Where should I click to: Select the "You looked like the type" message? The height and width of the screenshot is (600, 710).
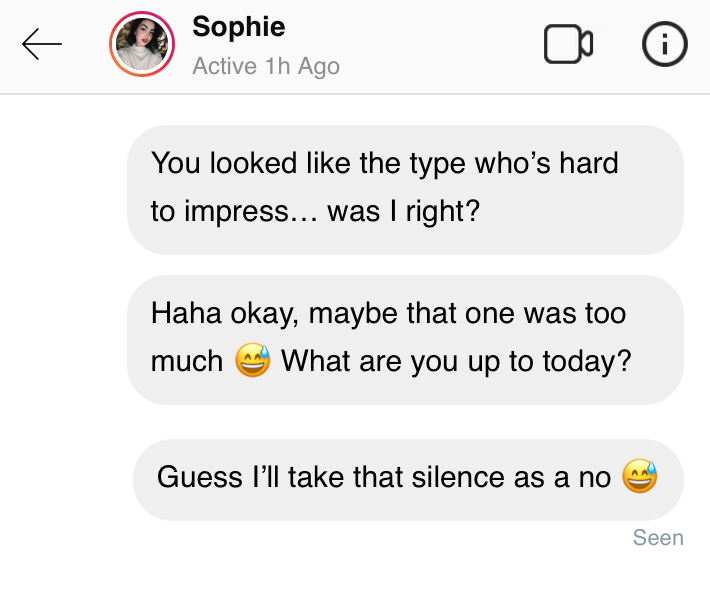405,189
